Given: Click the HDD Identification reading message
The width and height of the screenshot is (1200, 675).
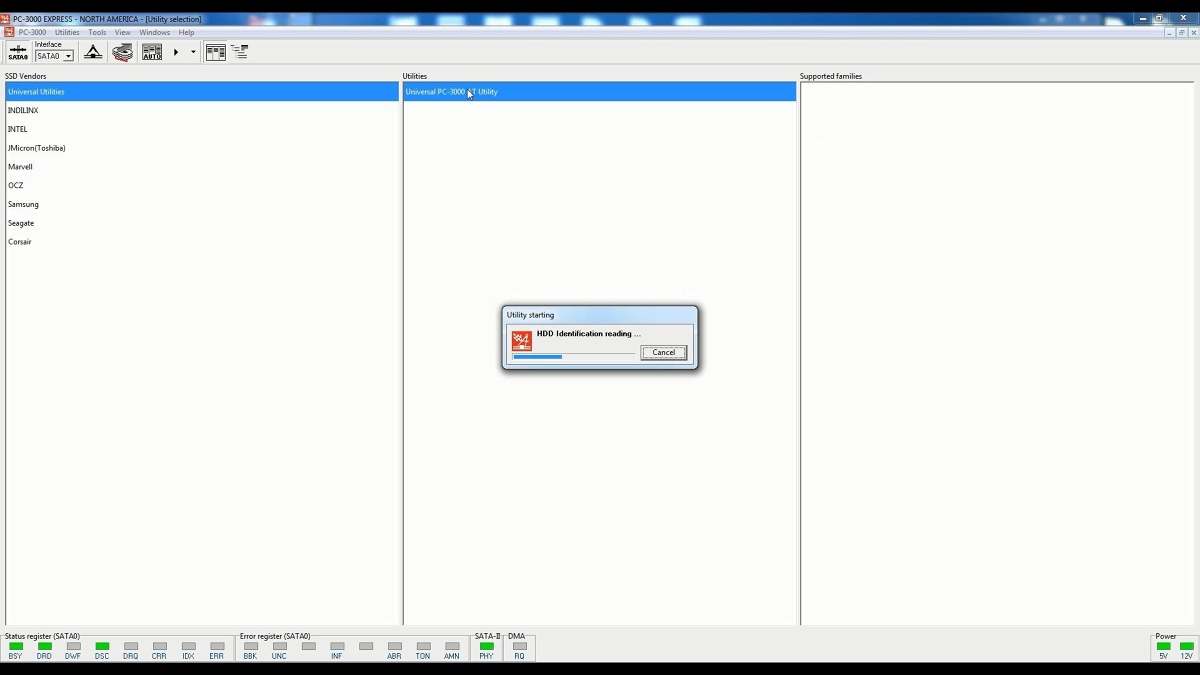Looking at the screenshot, I should [588, 334].
